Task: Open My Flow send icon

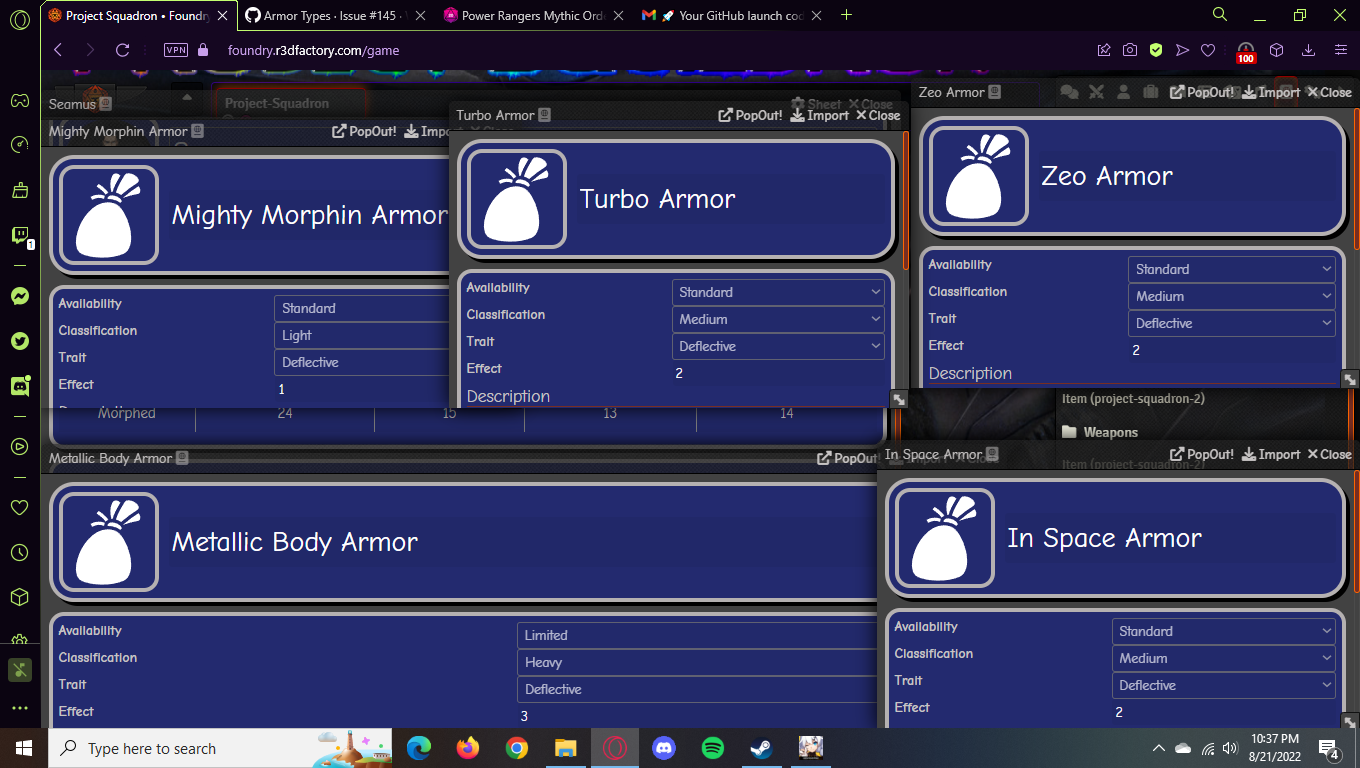Action: [1182, 50]
